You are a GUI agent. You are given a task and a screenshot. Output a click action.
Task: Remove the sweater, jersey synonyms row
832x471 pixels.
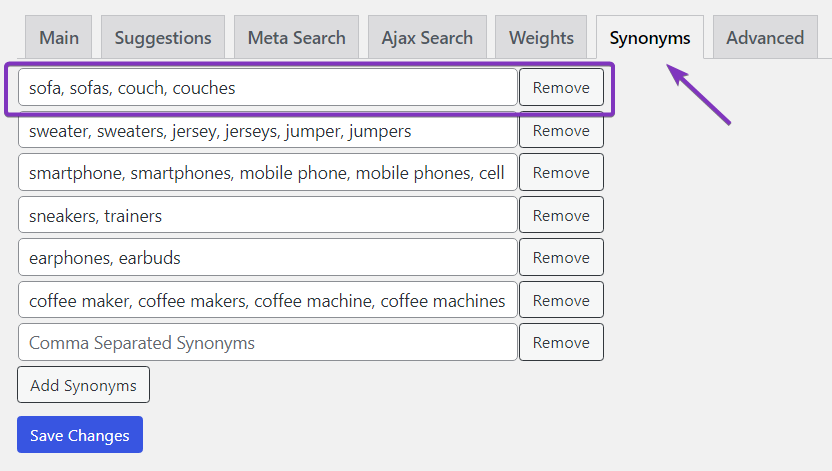[x=561, y=130]
